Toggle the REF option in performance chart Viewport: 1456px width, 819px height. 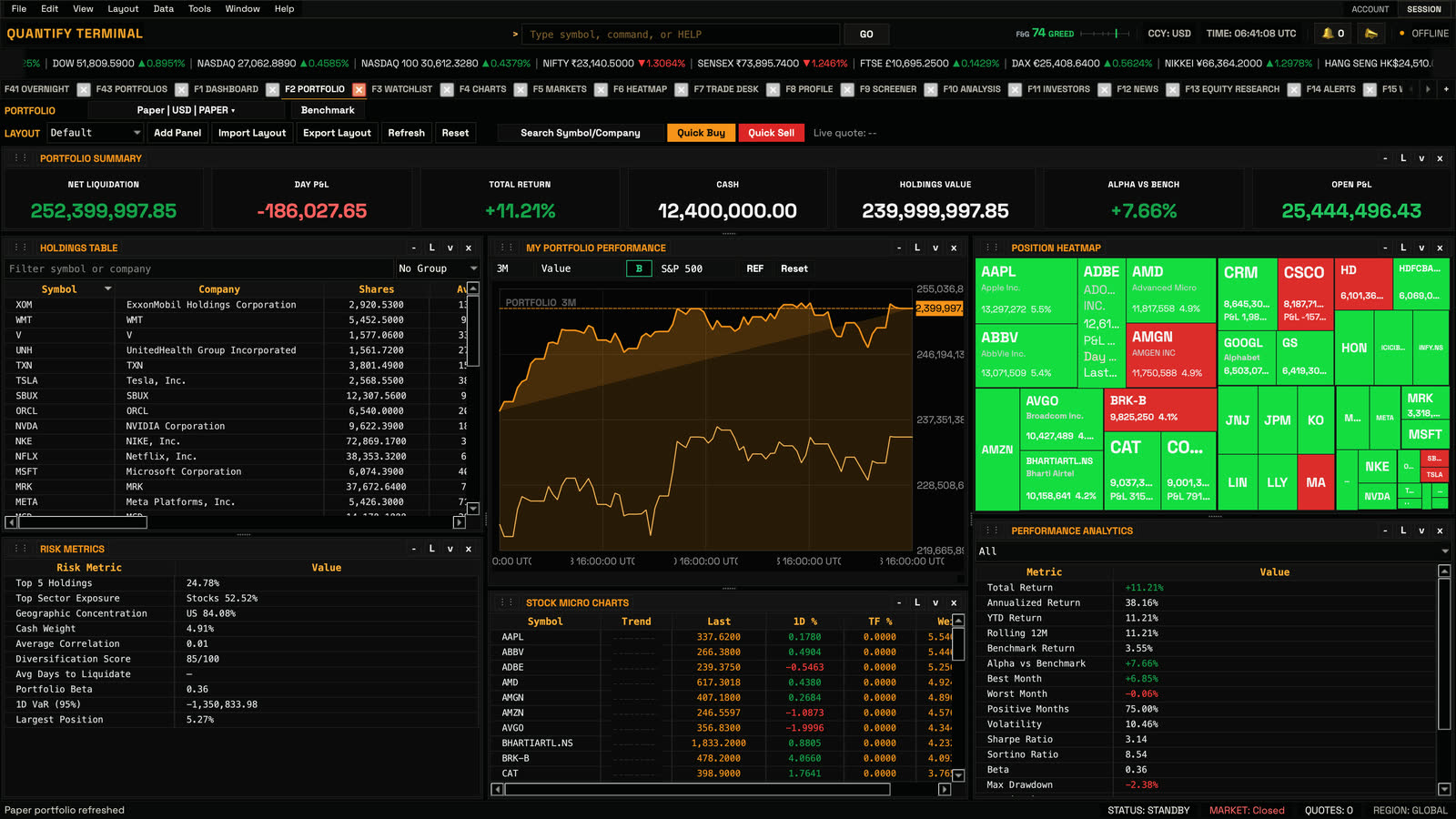click(755, 268)
